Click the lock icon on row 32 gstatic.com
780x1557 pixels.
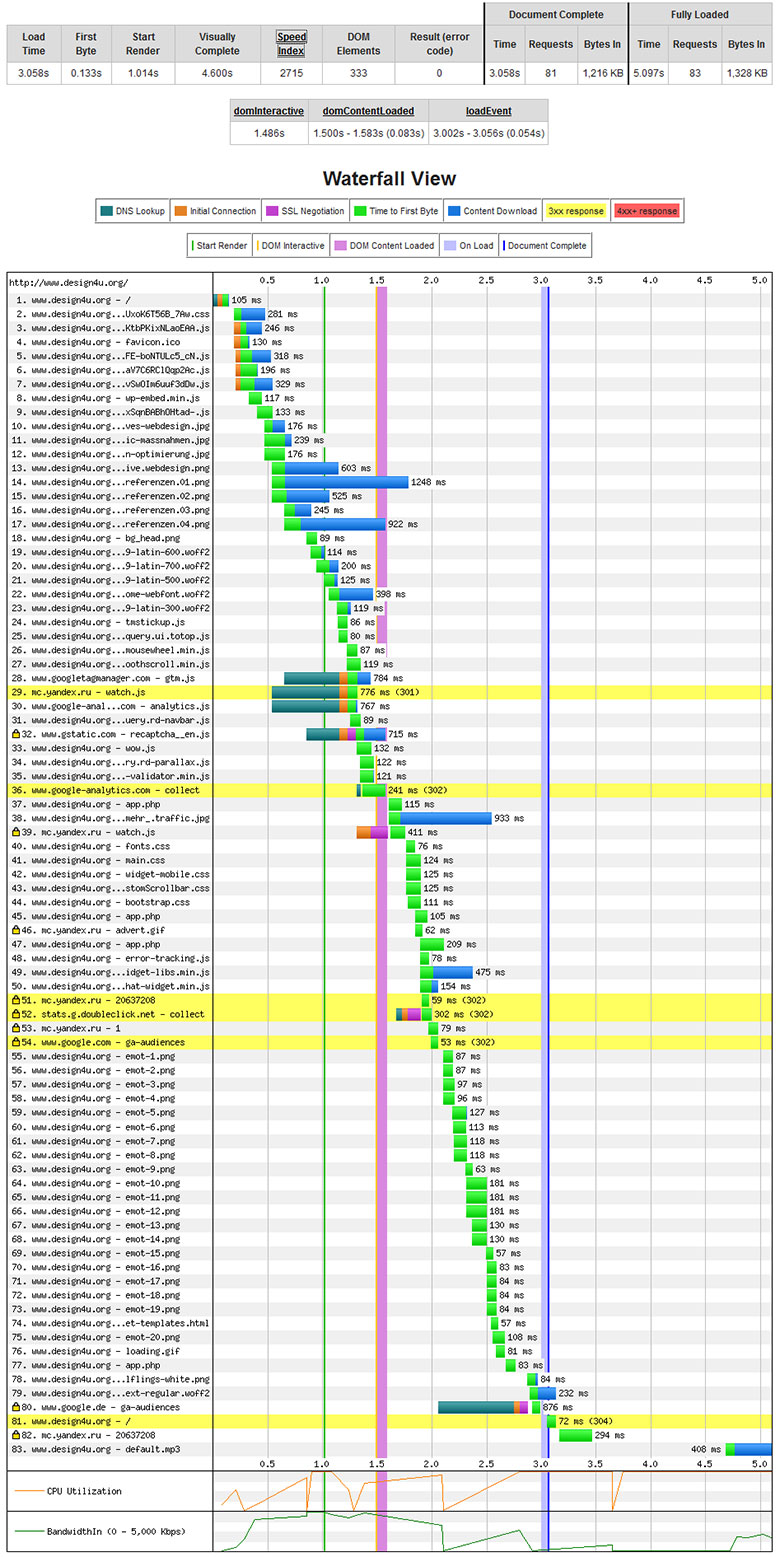click(x=16, y=734)
